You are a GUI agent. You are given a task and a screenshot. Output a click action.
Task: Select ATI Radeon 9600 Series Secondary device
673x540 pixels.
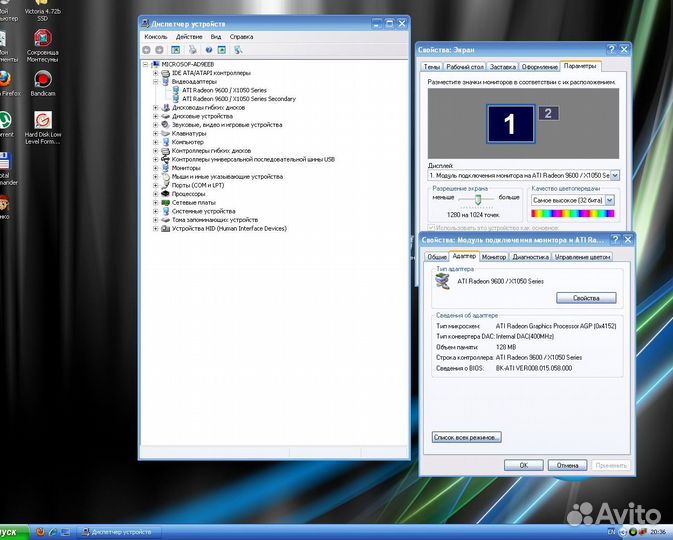tap(238, 99)
